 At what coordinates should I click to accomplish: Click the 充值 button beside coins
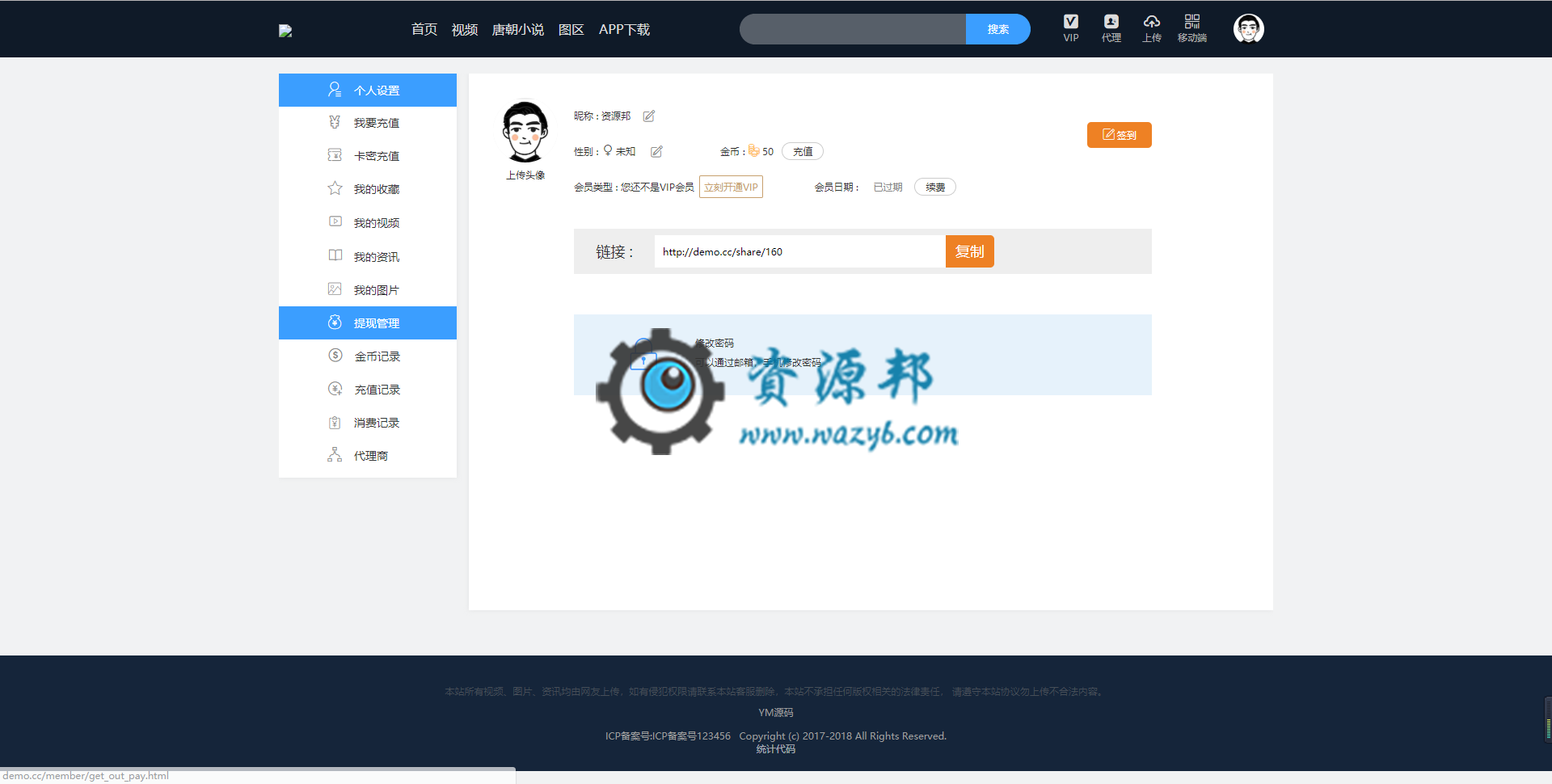coord(803,151)
